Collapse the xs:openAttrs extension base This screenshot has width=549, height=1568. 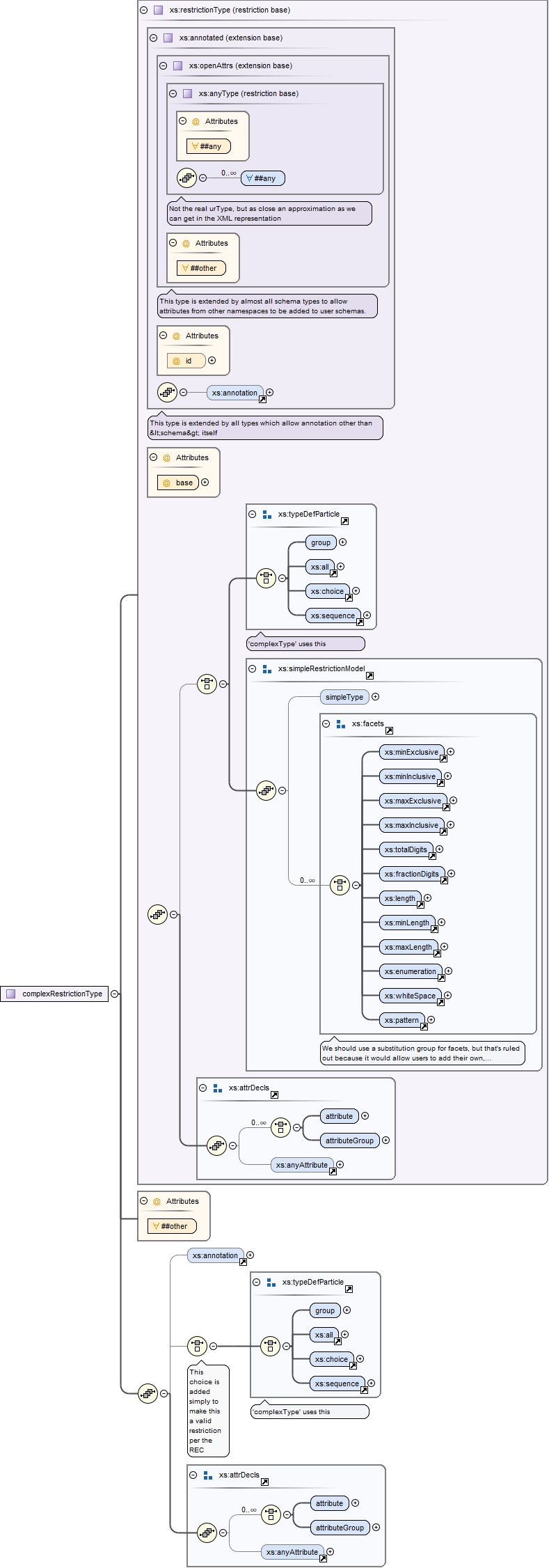tap(164, 65)
